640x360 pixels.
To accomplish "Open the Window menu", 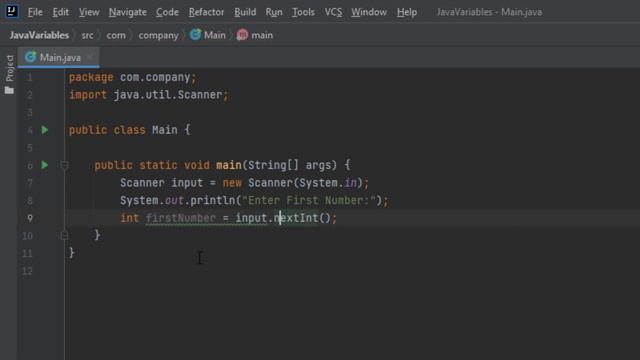I will [369, 12].
